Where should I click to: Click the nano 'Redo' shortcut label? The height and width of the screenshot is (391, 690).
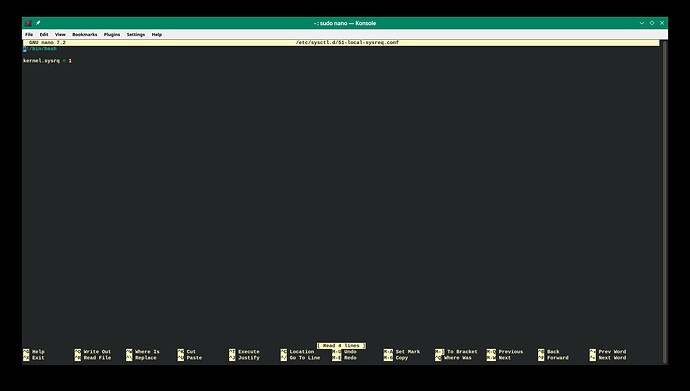point(350,358)
